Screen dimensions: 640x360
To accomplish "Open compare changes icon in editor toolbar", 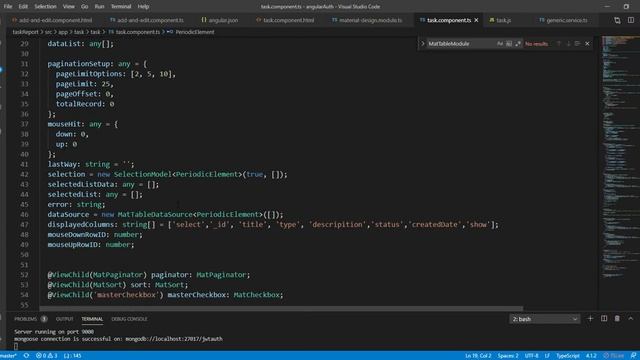I will 617,20.
